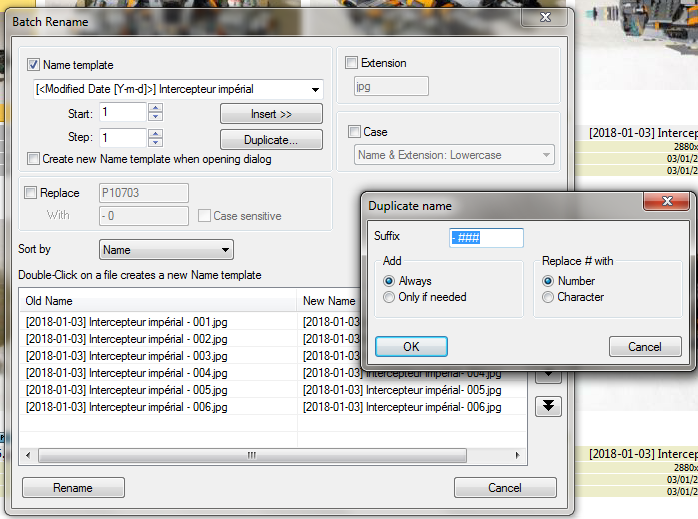Expand the Sort by Name dropdown
The width and height of the screenshot is (698, 519).
coord(225,250)
